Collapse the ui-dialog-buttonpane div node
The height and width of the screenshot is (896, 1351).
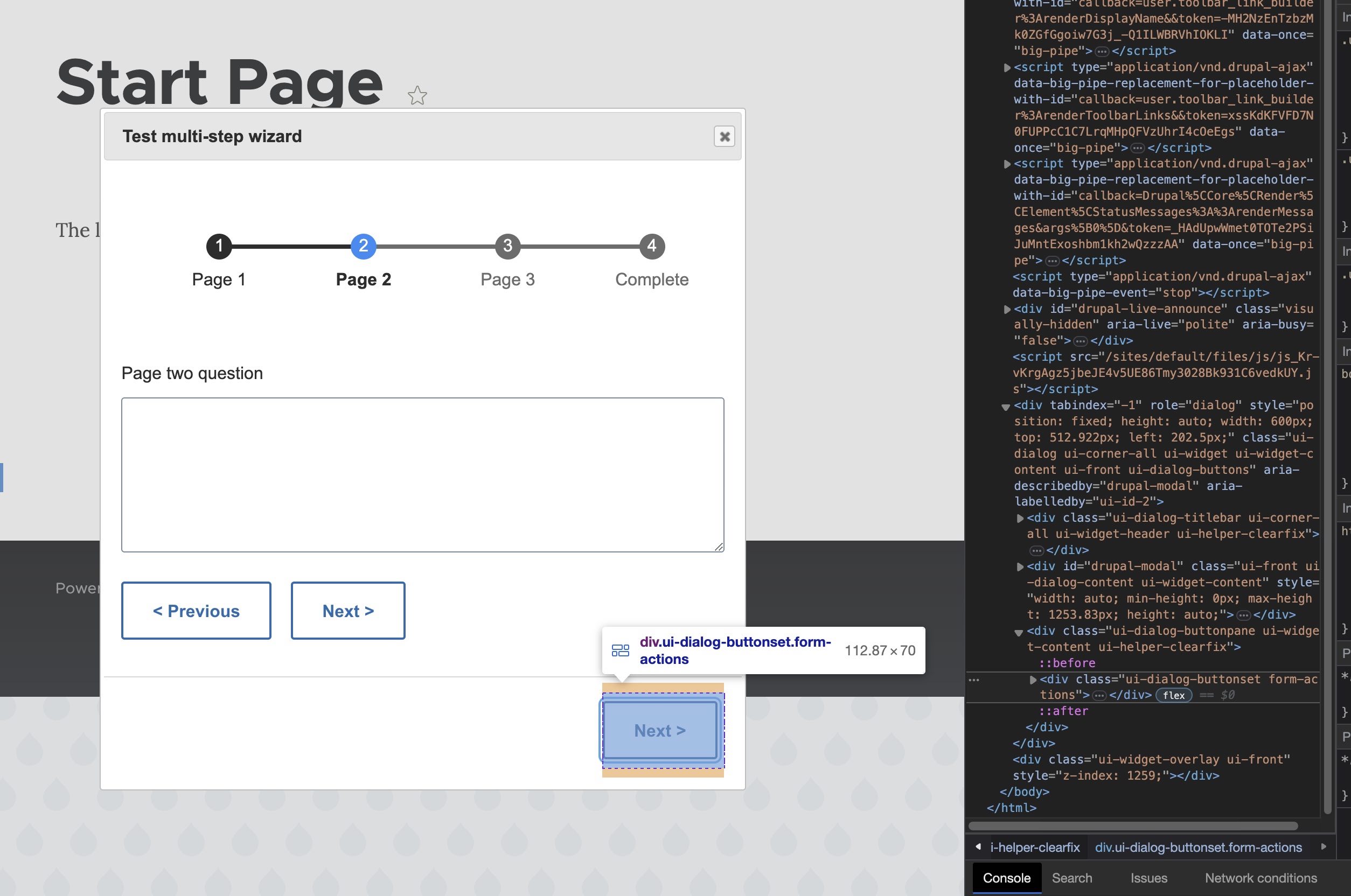tap(1019, 632)
